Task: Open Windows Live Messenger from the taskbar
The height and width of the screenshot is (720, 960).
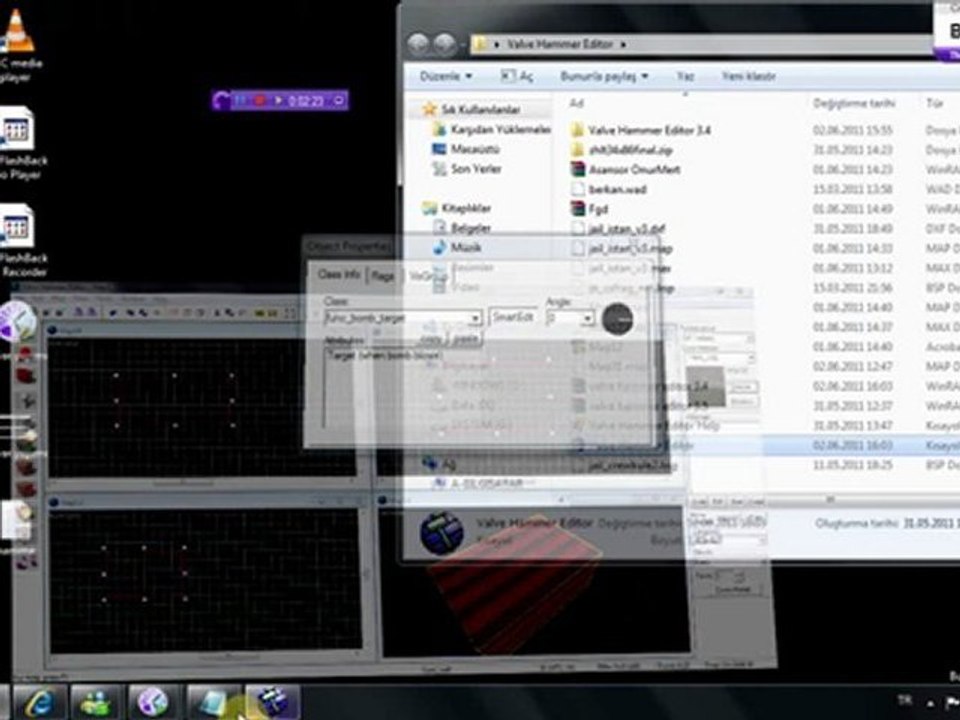Action: coord(97,702)
